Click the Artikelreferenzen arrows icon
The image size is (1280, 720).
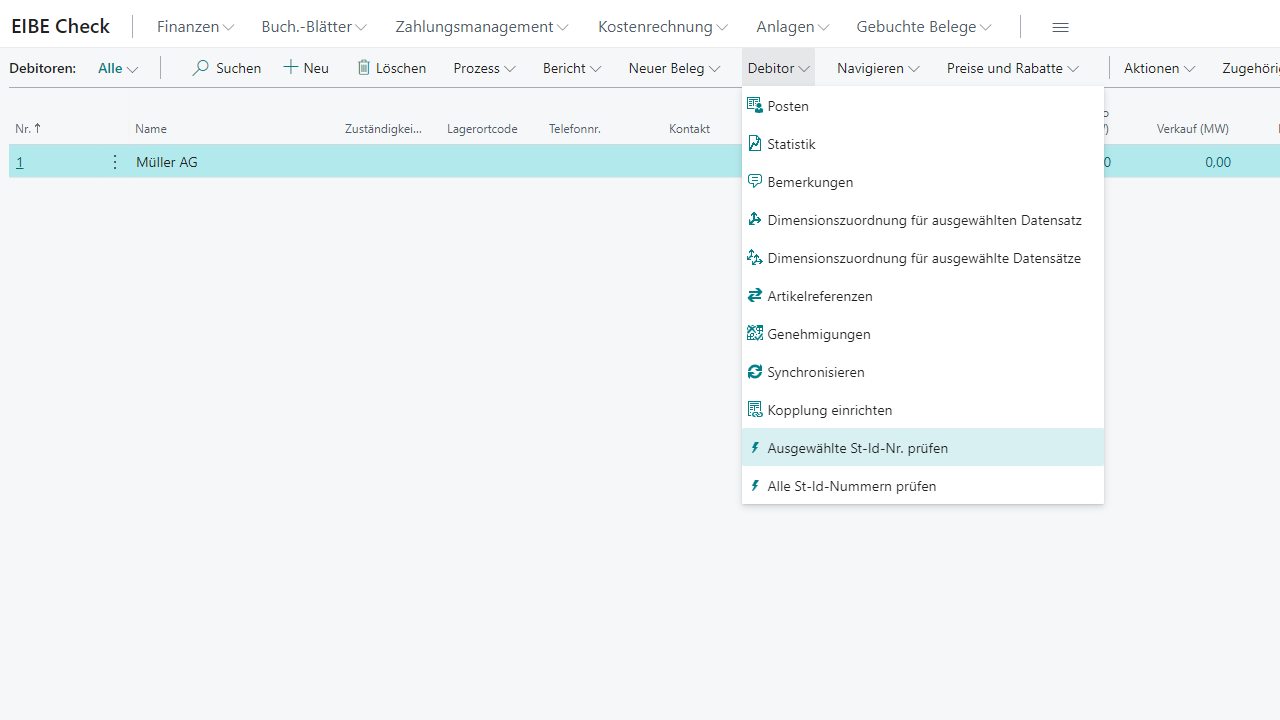coord(755,296)
